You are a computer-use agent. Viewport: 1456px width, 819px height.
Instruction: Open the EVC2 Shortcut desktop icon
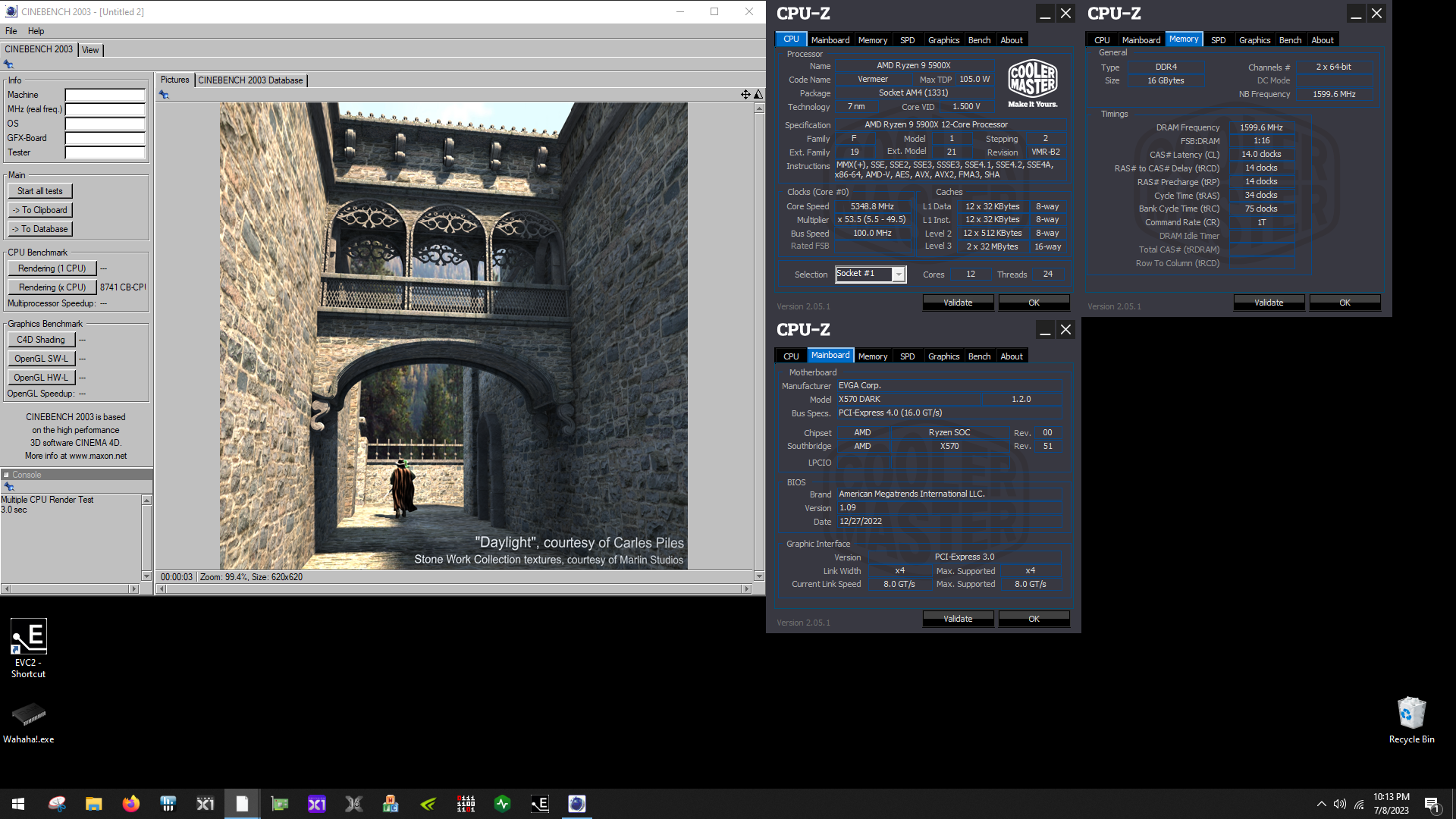28,648
